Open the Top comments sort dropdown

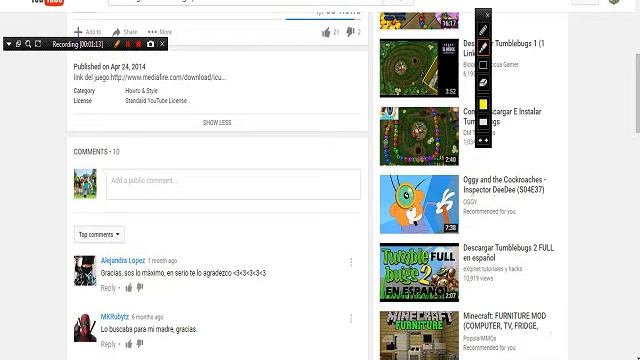coord(99,234)
